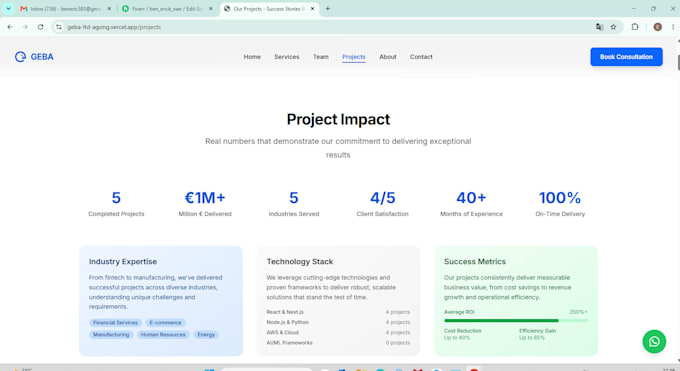The image size is (680, 371).
Task: Click the E-commerce tag
Action: [x=165, y=323]
